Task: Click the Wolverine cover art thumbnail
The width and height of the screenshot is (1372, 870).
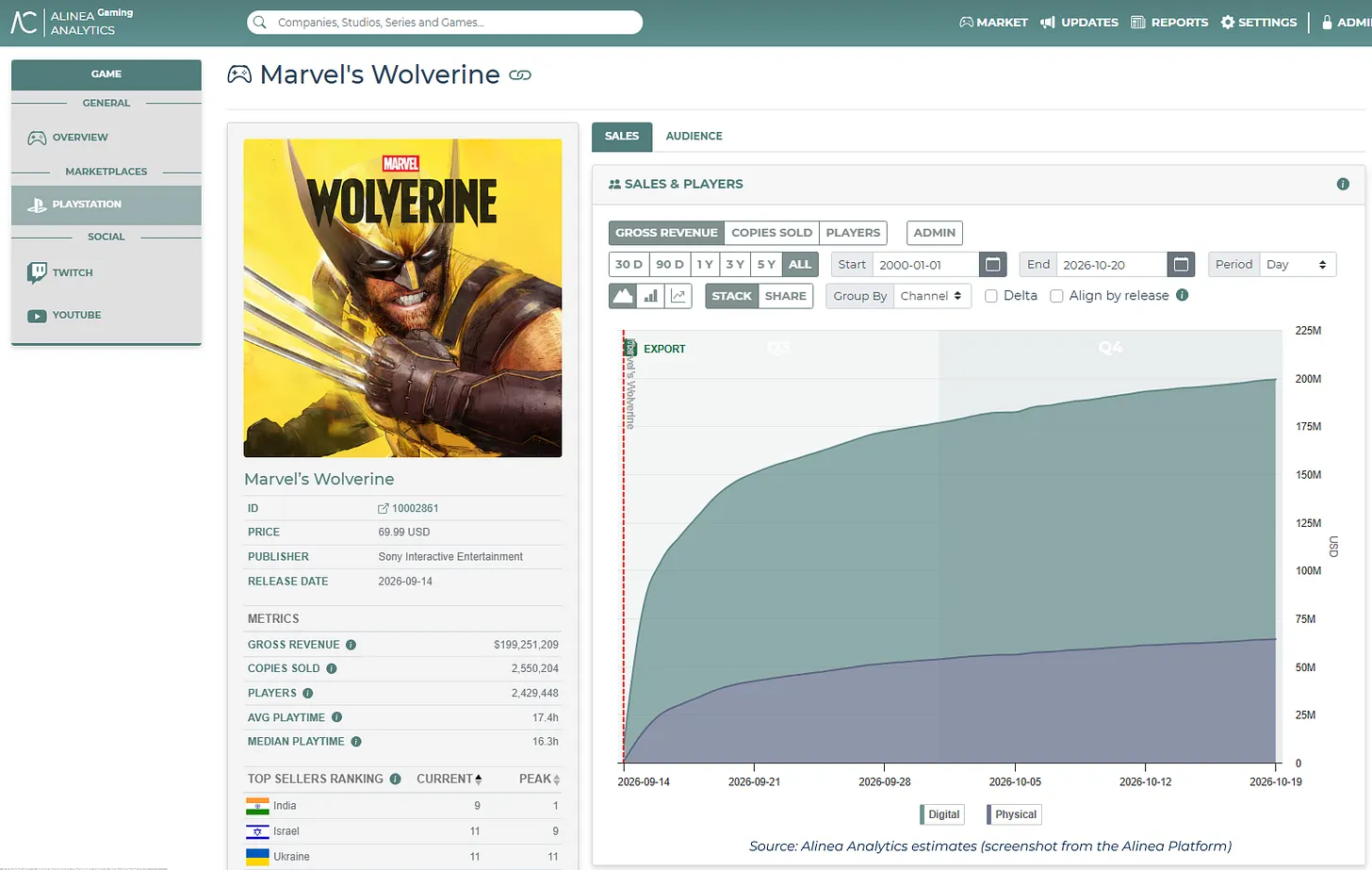Action: point(402,298)
